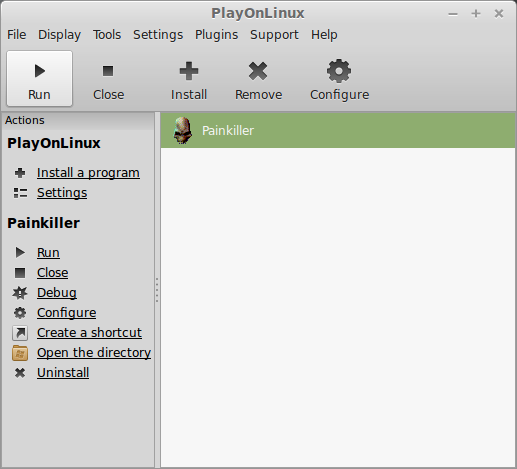Open the Plugins menu
The height and width of the screenshot is (469, 517).
coord(216,35)
